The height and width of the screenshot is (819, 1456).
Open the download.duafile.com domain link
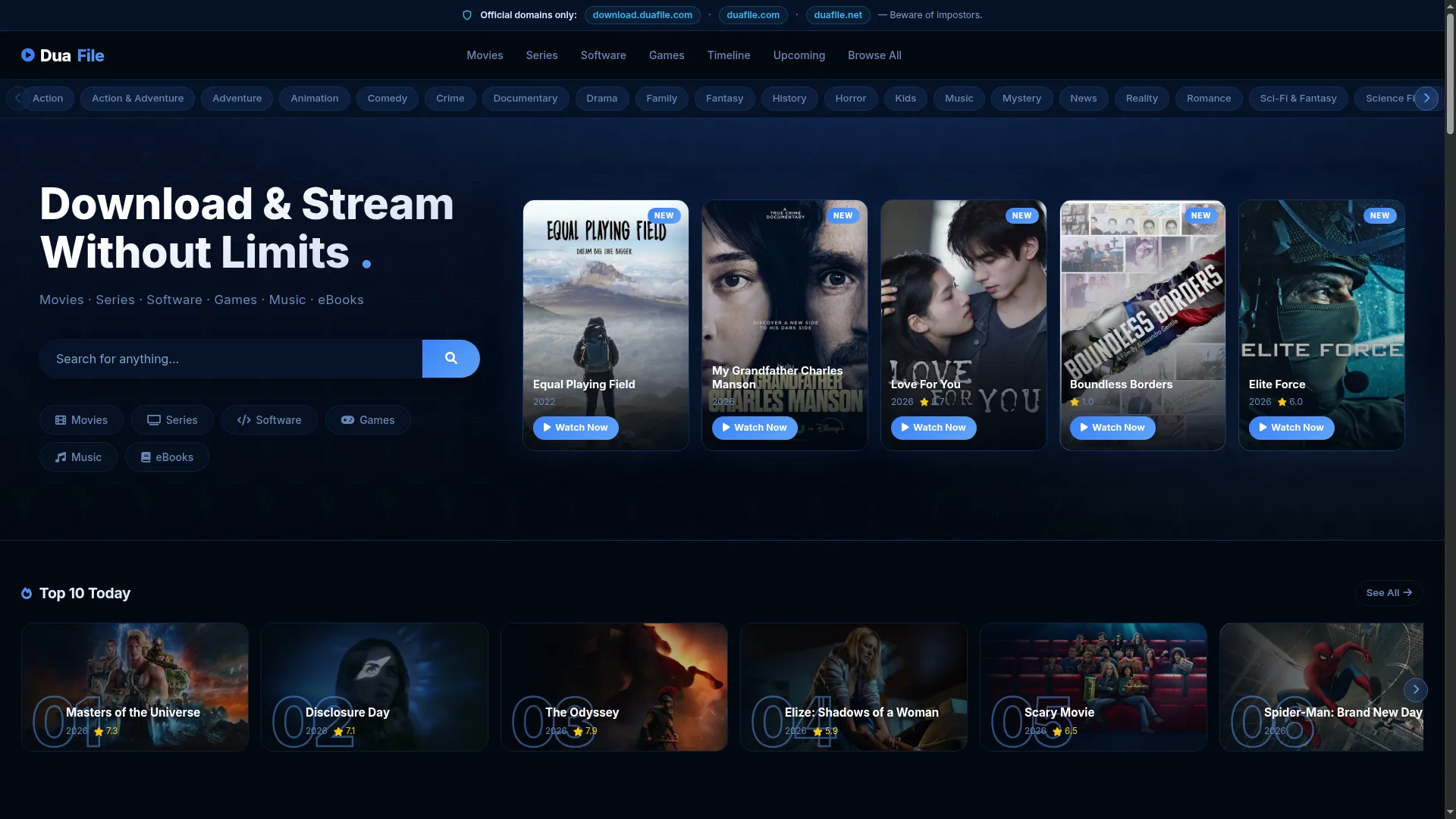[x=642, y=15]
